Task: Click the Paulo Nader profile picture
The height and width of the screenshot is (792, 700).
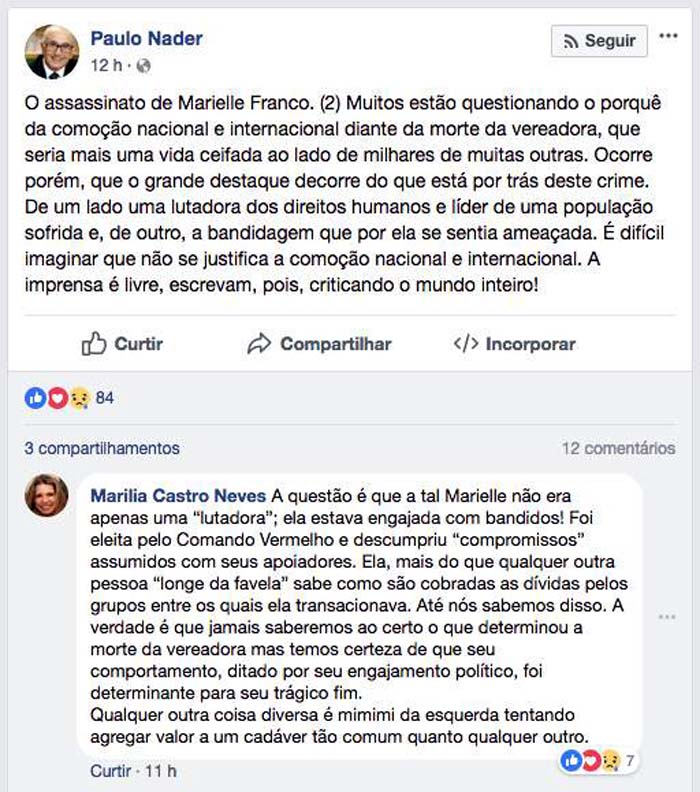Action: click(x=51, y=51)
